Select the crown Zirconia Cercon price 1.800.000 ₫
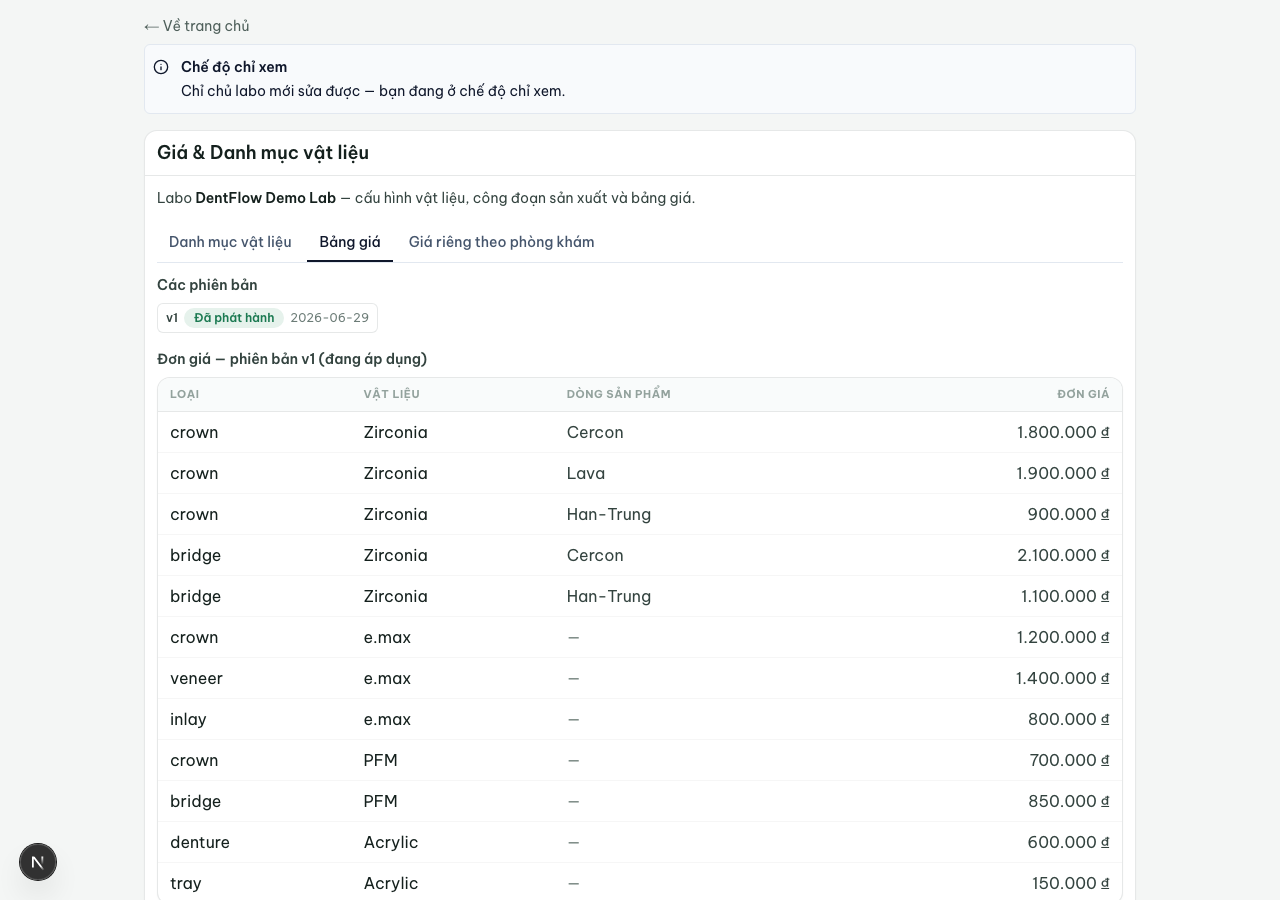Screen dimensions: 1280x900 click(x=1063, y=432)
